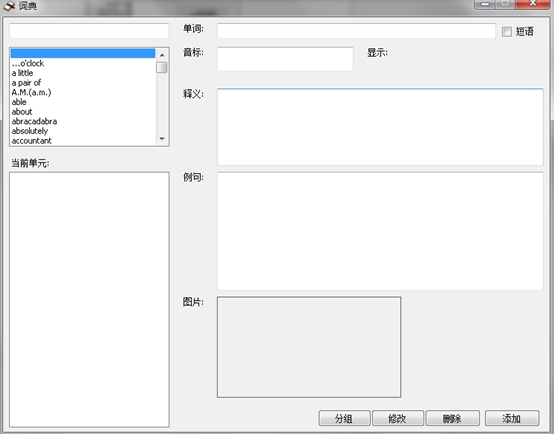Click the 图片 image preview box
The height and width of the screenshot is (434, 554).
pos(309,347)
